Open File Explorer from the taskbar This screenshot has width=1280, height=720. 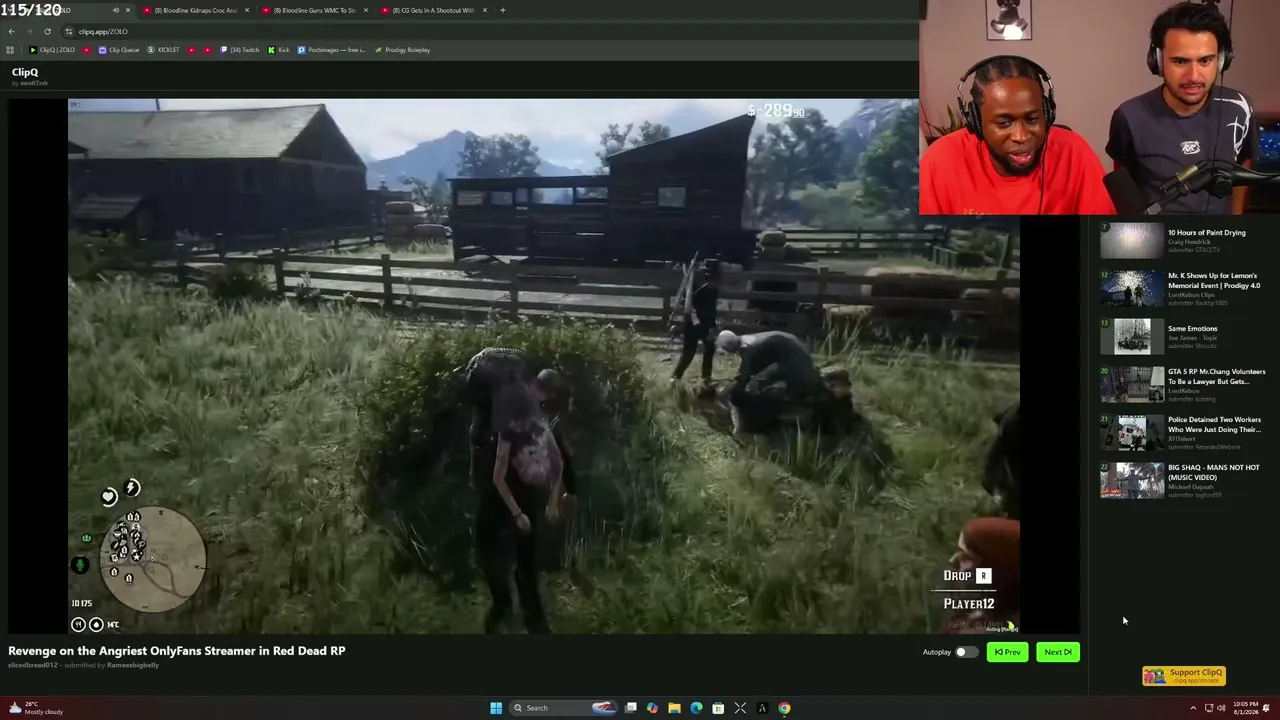click(x=674, y=708)
